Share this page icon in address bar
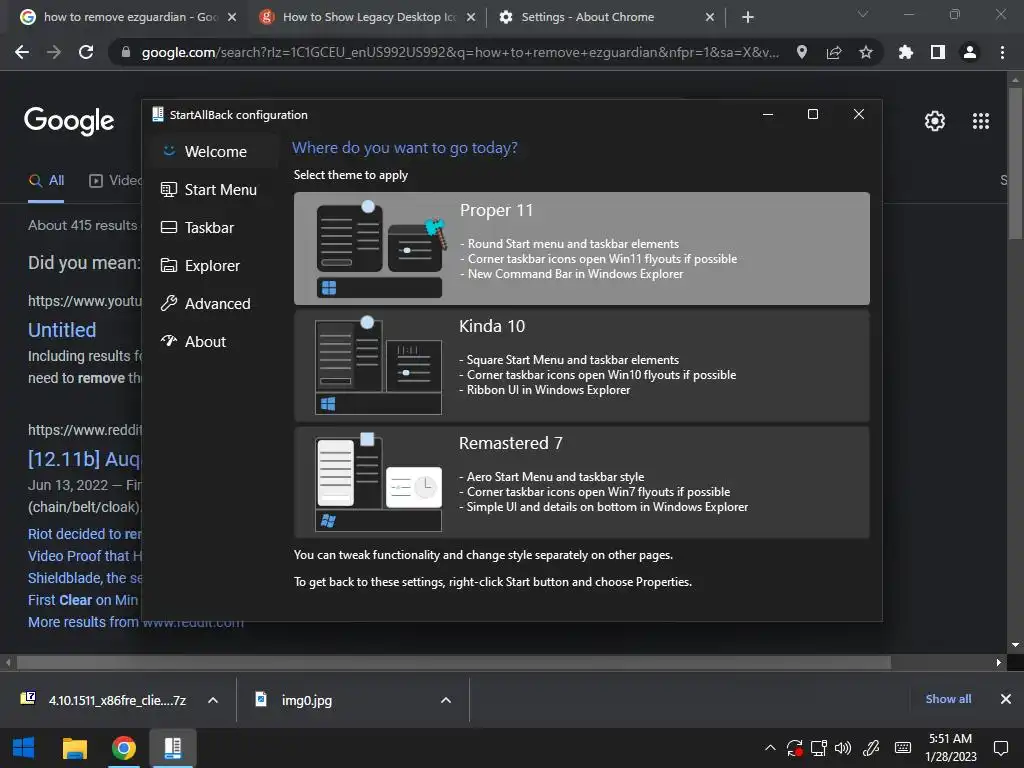The image size is (1024, 768). [x=834, y=52]
